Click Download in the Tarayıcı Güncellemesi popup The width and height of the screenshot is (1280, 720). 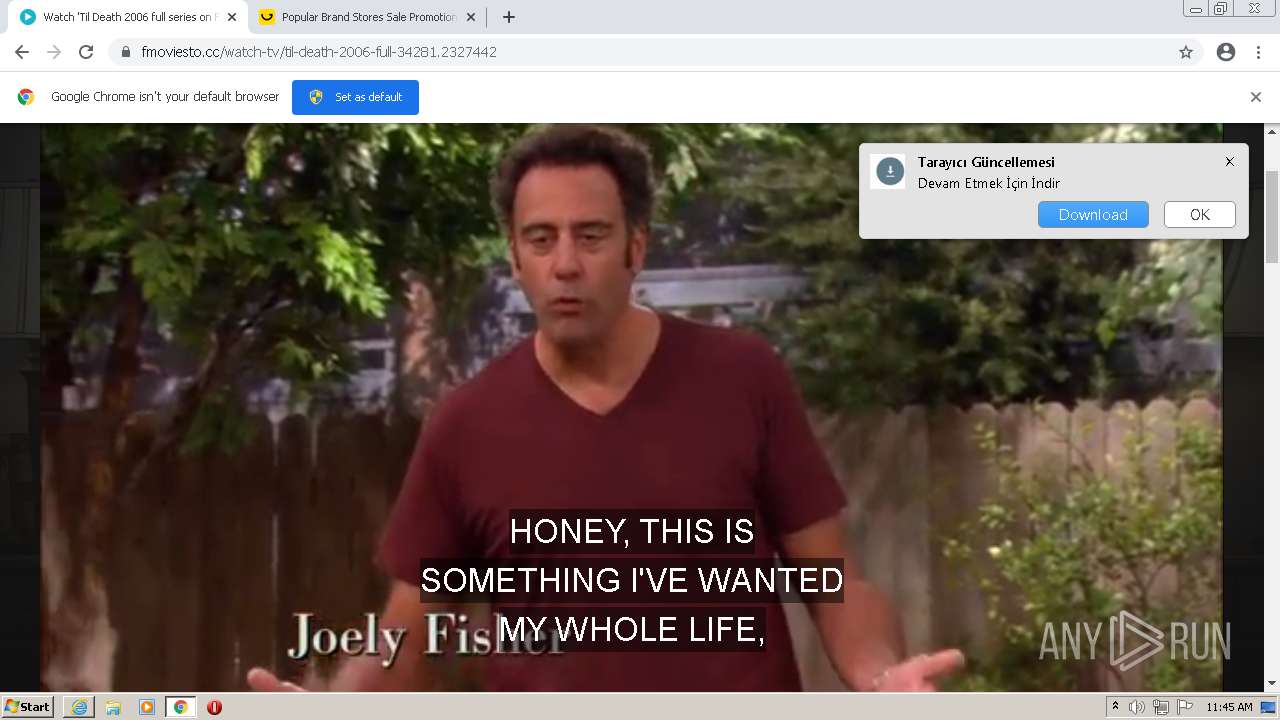pyautogui.click(x=1093, y=215)
